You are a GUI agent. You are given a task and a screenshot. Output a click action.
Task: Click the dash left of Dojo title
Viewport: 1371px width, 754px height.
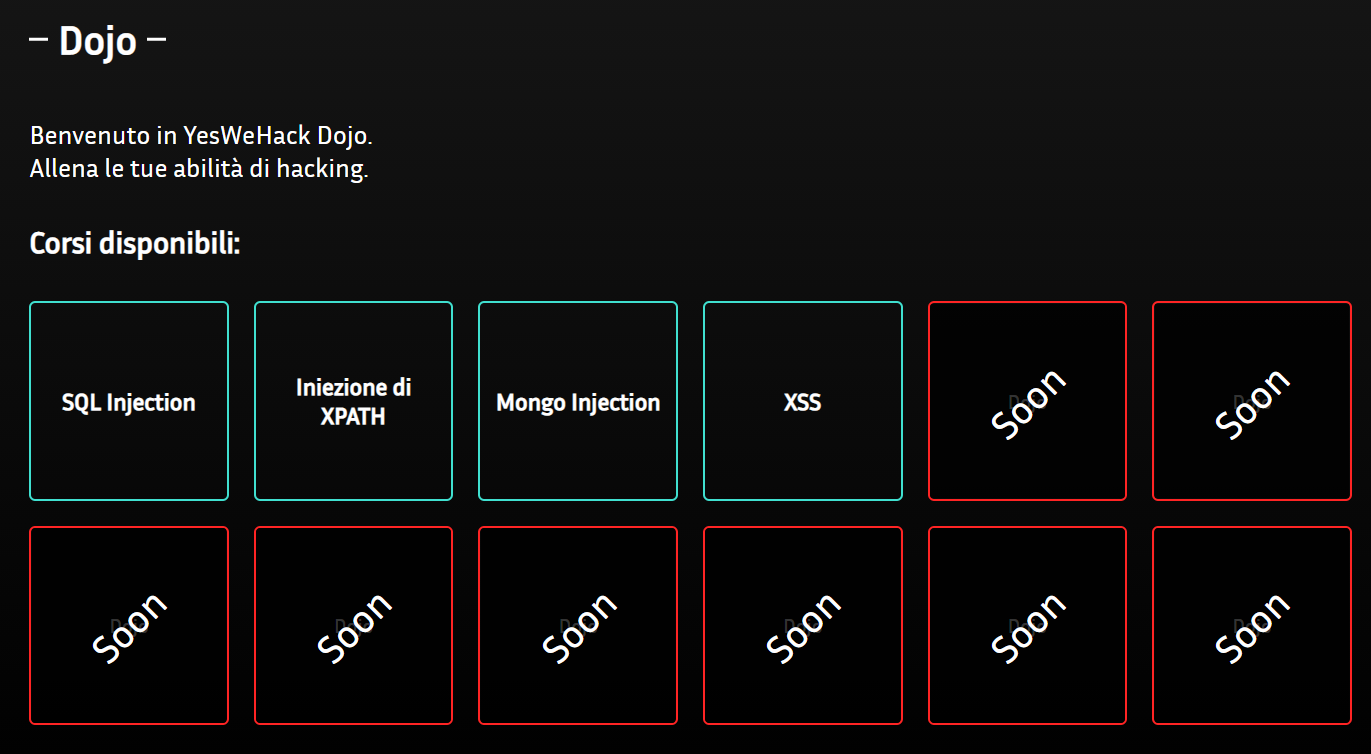39,41
